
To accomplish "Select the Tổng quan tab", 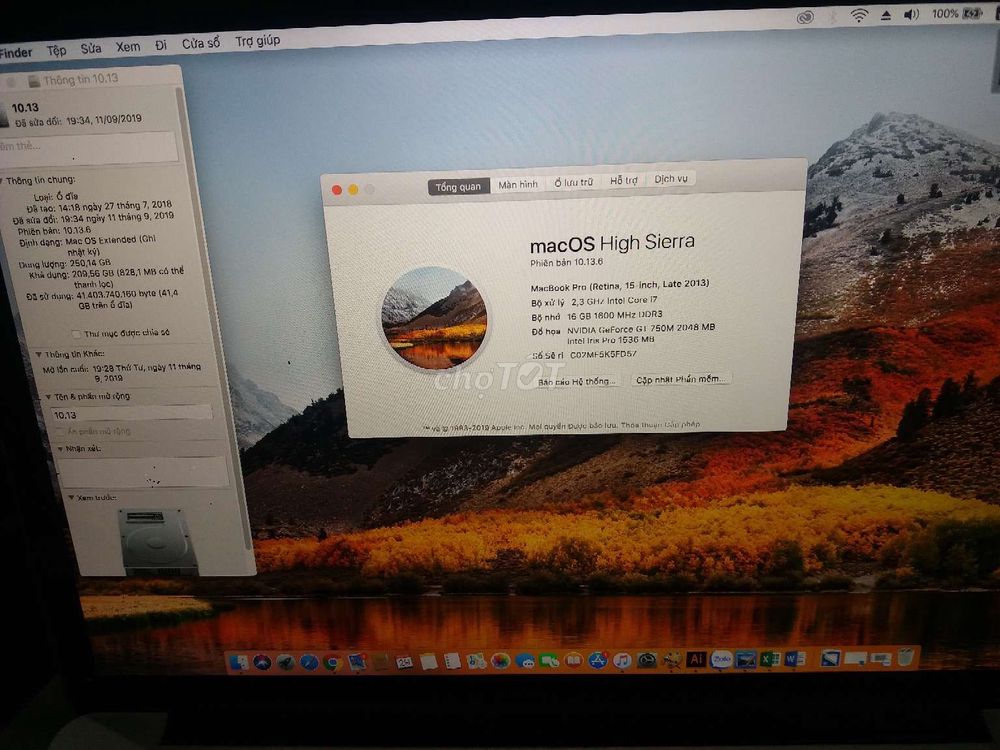I will [x=458, y=186].
